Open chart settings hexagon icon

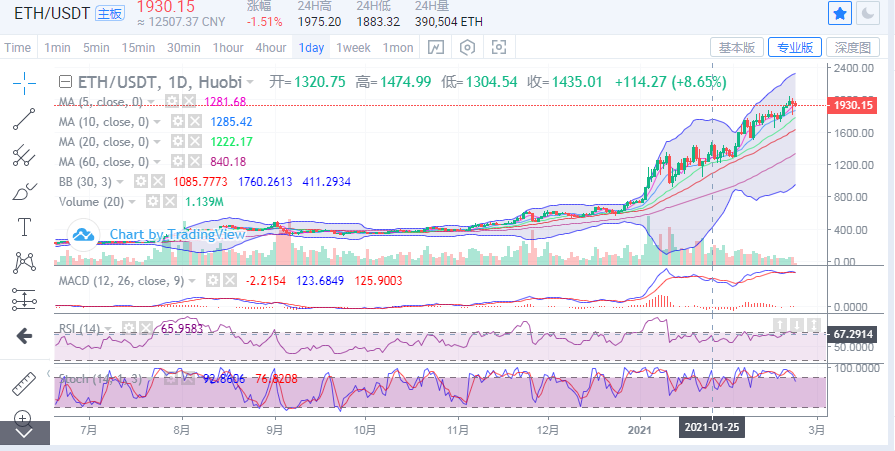tap(467, 47)
